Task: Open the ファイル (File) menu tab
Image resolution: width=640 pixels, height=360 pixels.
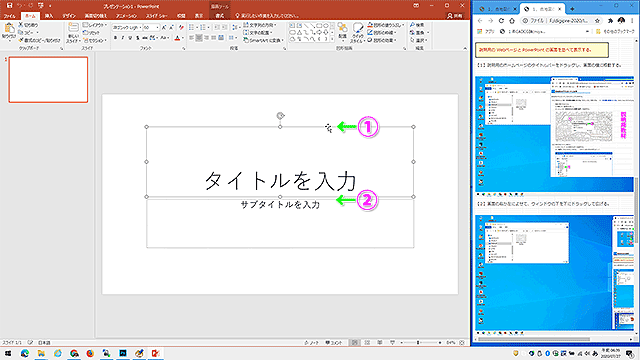Action: [x=9, y=16]
